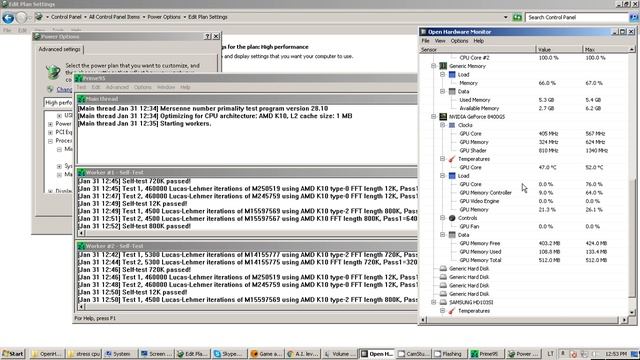Click the Generic Memory chip icon
This screenshot has width=640, height=360.
[x=443, y=66]
